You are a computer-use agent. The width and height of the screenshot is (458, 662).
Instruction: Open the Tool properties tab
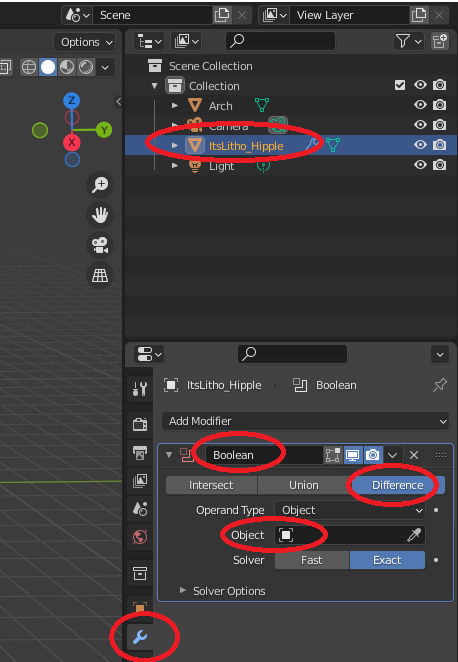pos(140,388)
